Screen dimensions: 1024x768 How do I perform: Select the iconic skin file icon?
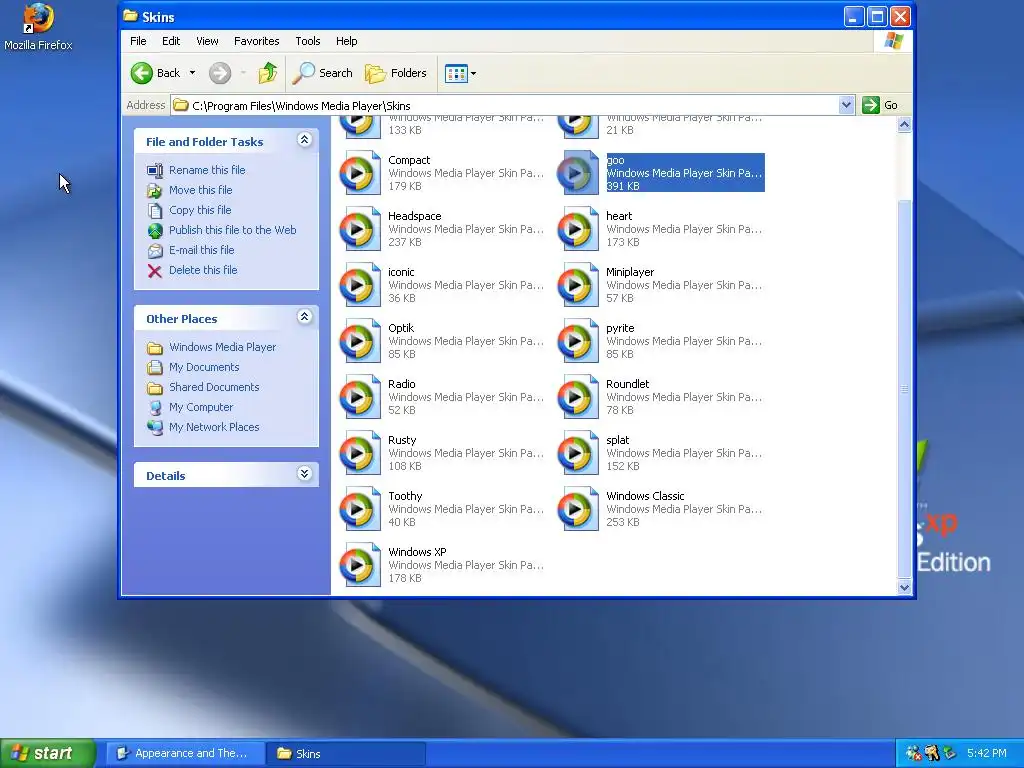(360, 285)
